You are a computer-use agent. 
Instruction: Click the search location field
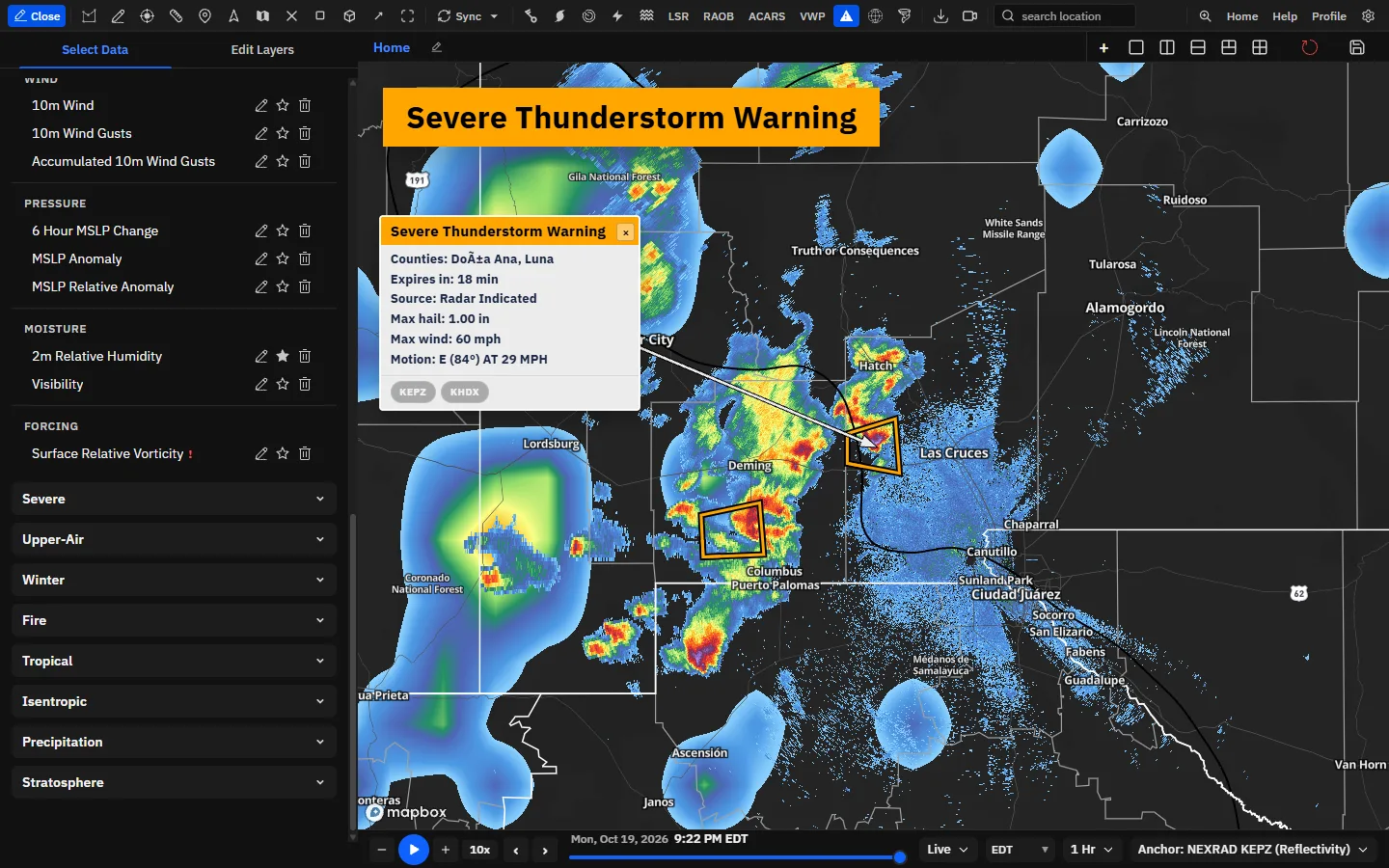pyautogui.click(x=1063, y=16)
